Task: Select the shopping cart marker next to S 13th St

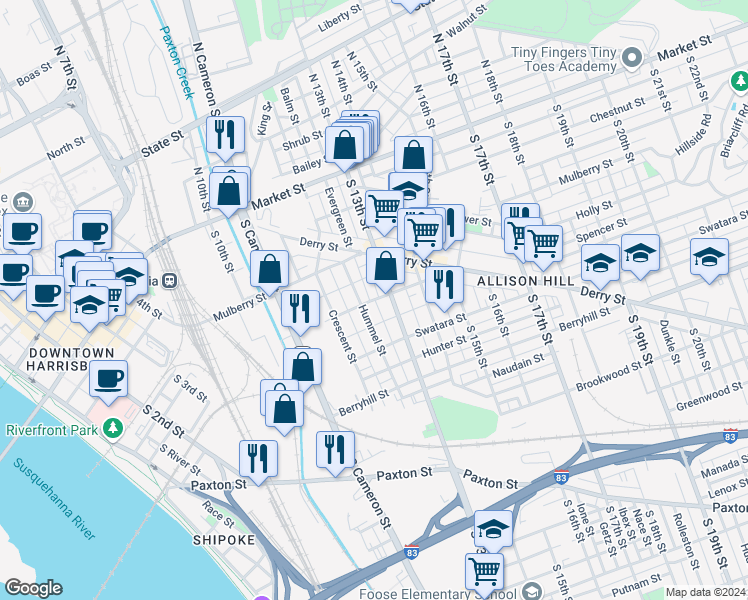Action: coord(384,209)
